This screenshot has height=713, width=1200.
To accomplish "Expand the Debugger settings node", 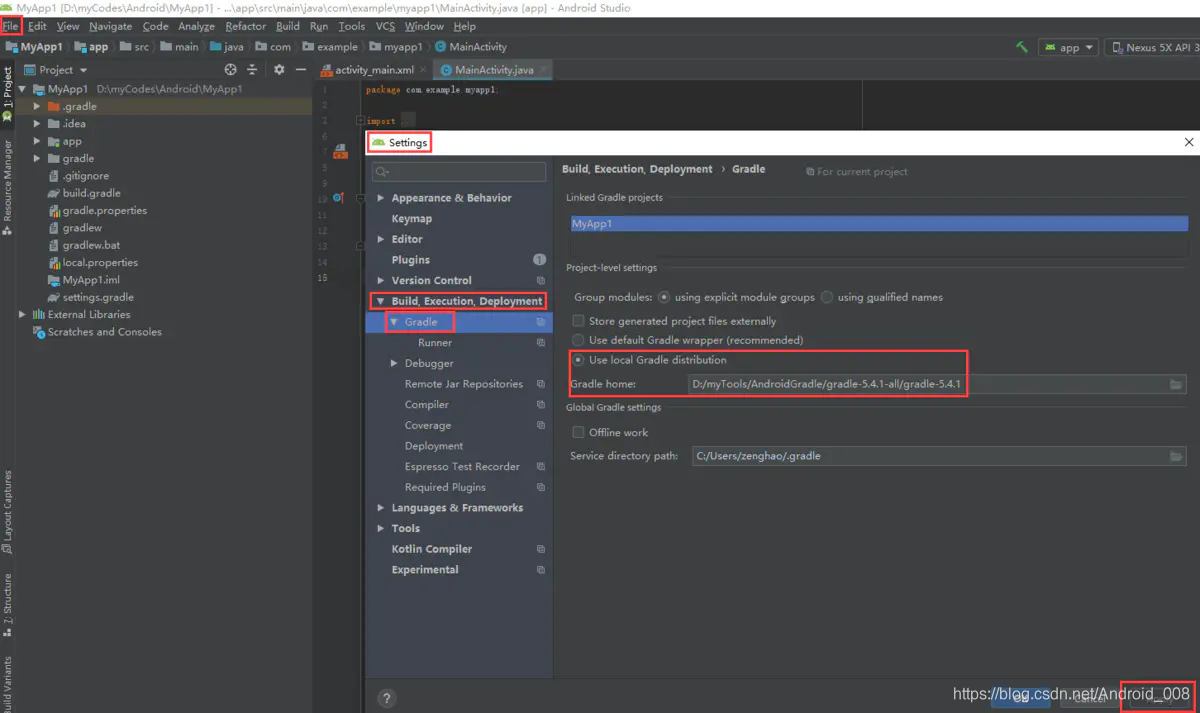I will click(x=394, y=363).
